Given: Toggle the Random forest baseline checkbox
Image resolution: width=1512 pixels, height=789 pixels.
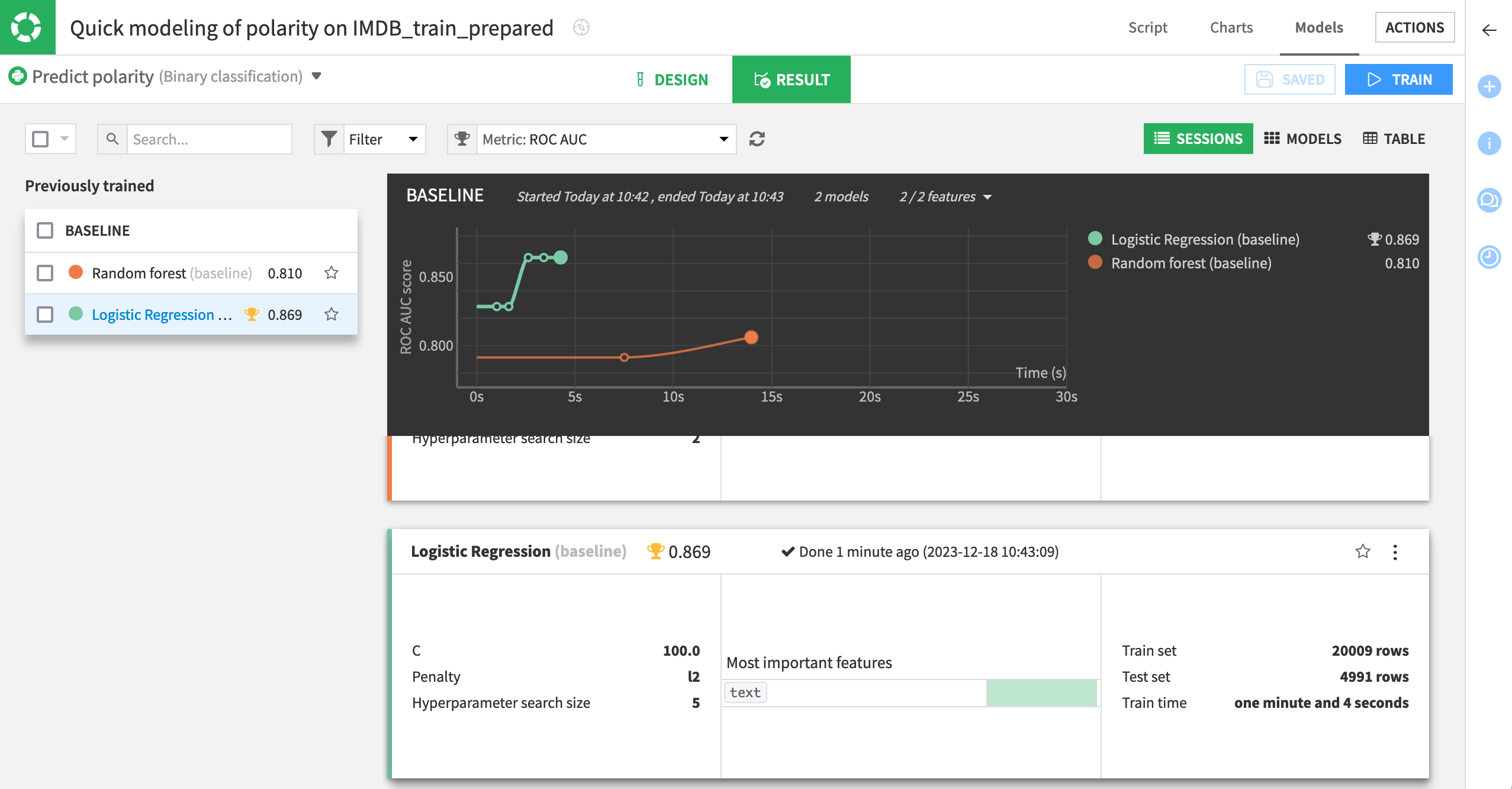Looking at the screenshot, I should coord(44,272).
